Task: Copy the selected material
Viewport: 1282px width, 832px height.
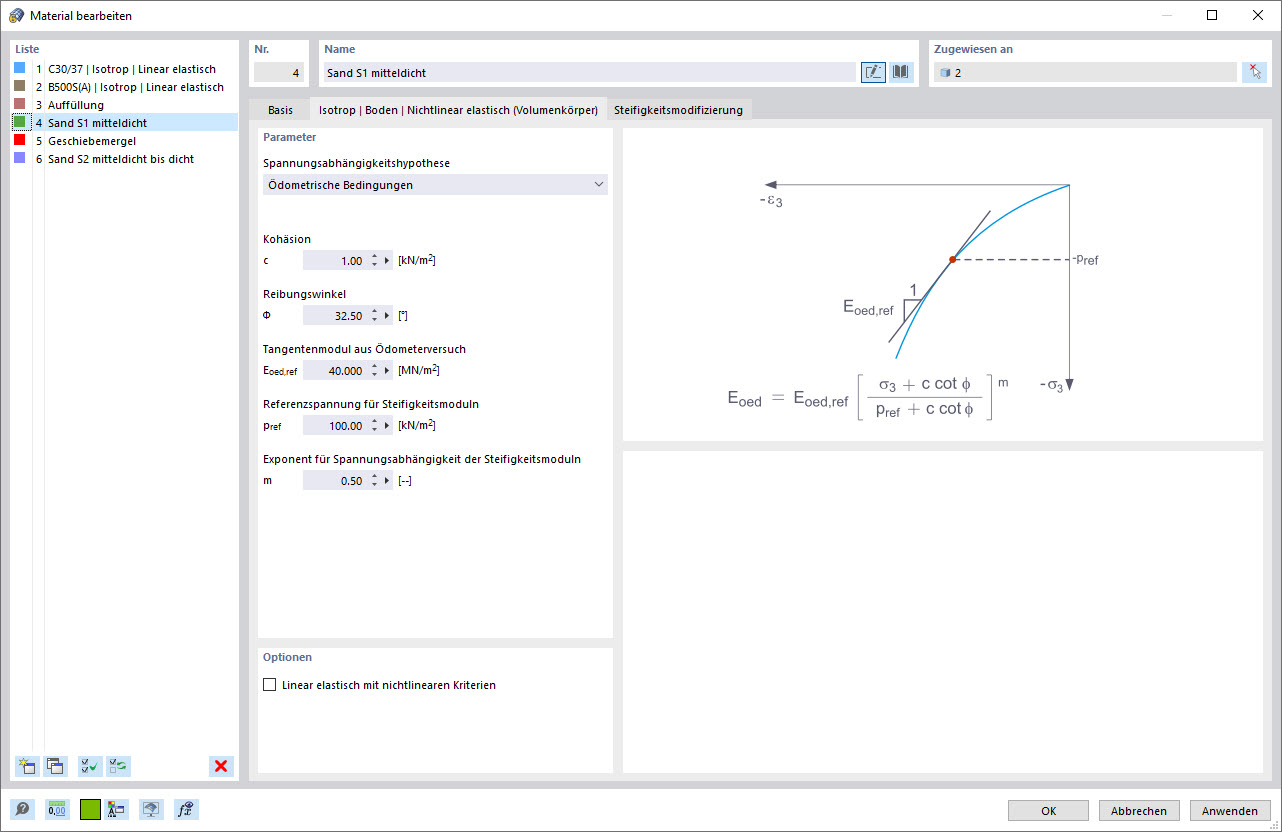Action: pyautogui.click(x=55, y=766)
